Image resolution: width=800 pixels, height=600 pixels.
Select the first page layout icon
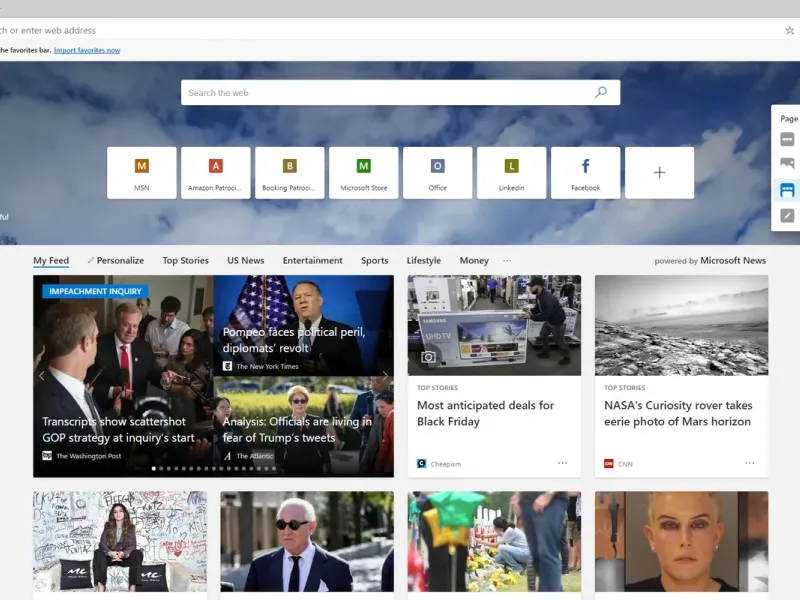pos(787,139)
